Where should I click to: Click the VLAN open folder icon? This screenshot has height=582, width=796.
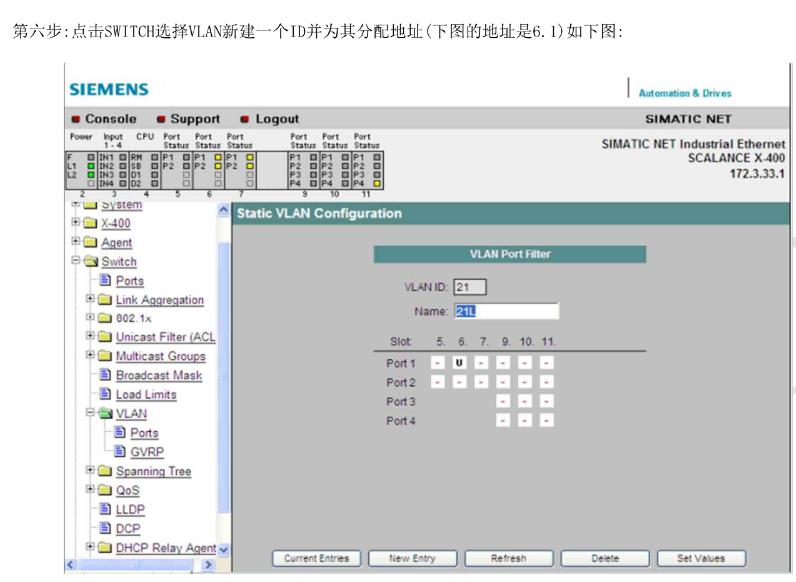point(105,413)
